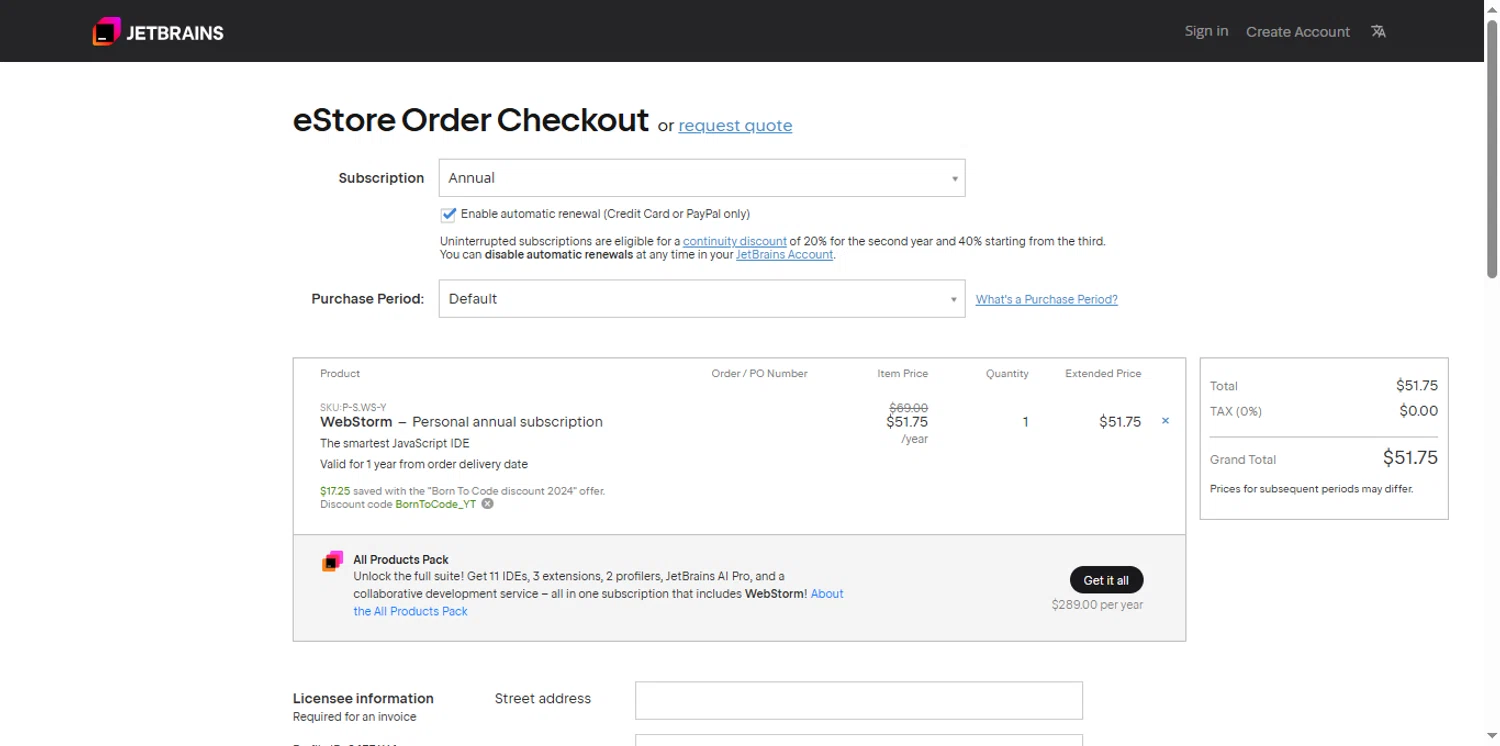Click the JetBrains logo in the header

click(x=158, y=32)
